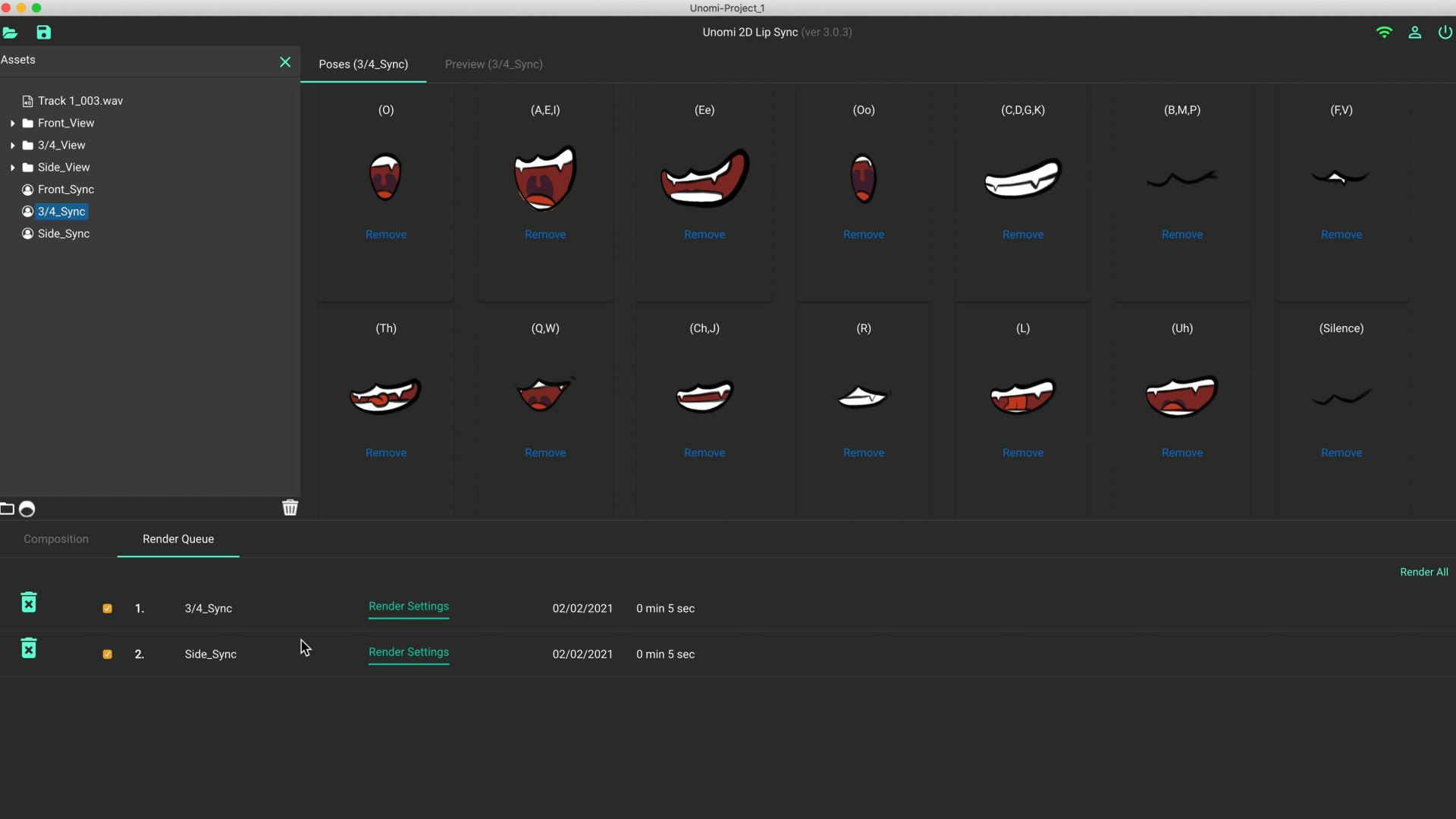The height and width of the screenshot is (819, 1456).
Task: Click new folder icon below assets
Action: coord(8,509)
